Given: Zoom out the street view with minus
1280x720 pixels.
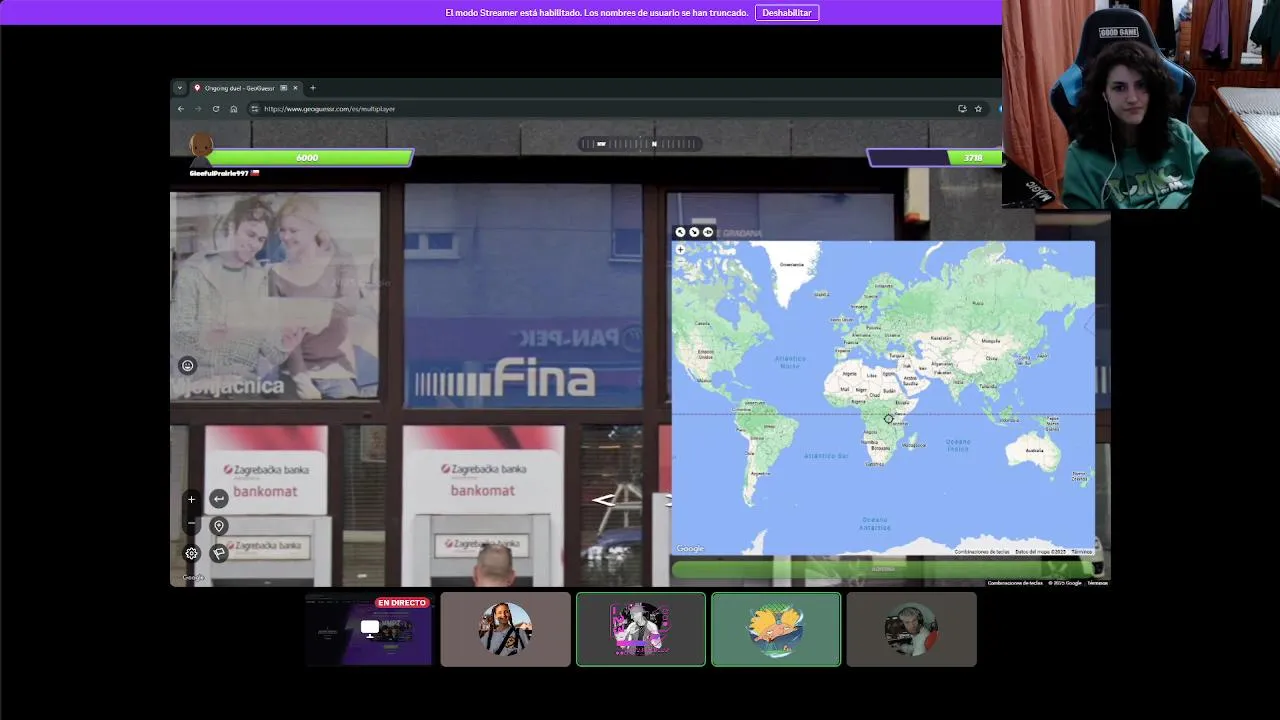Looking at the screenshot, I should coord(192,523).
